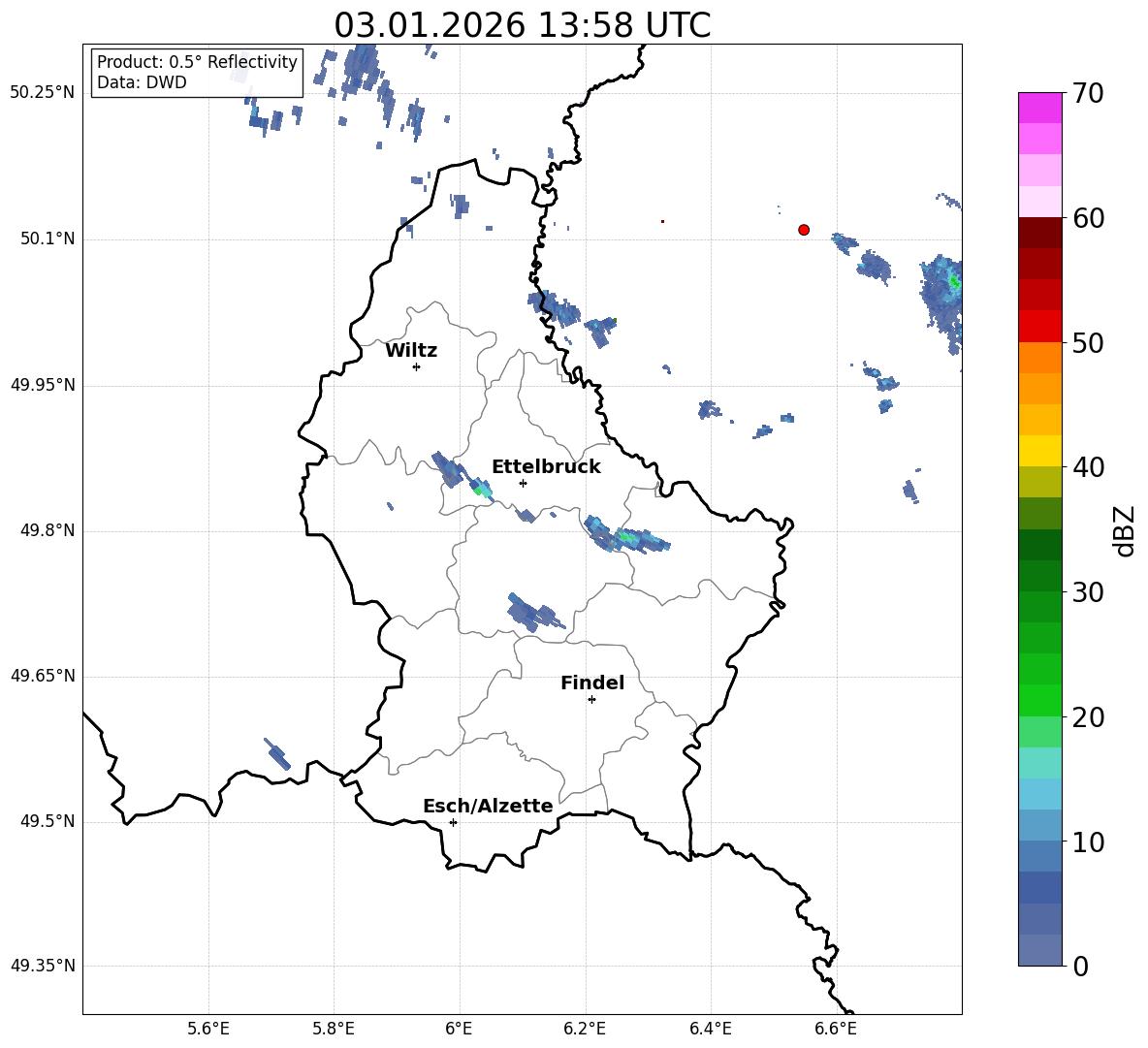The width and height of the screenshot is (1148, 1048).
Task: Pick the yellow colorbar segment at 40
Action: (x=1040, y=451)
